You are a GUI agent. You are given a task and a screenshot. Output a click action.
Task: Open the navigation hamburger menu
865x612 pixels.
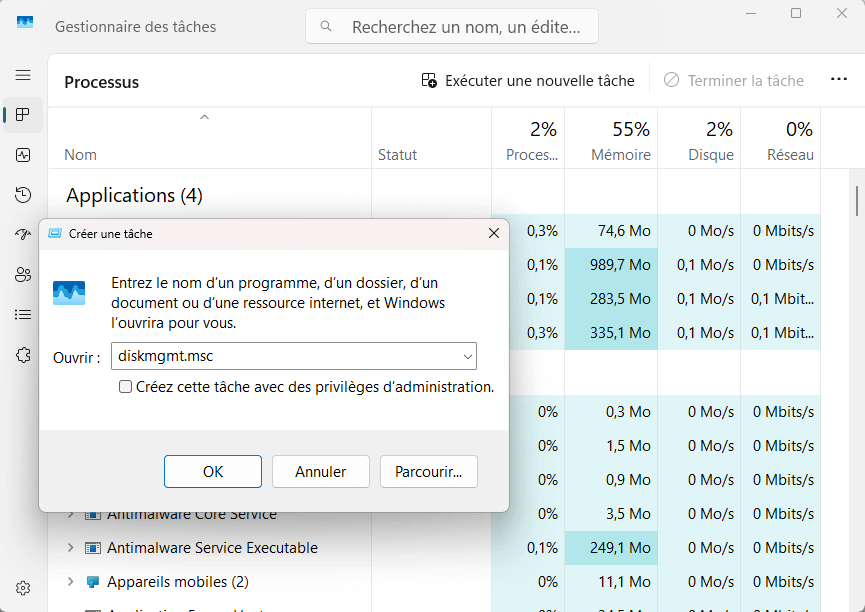22,75
